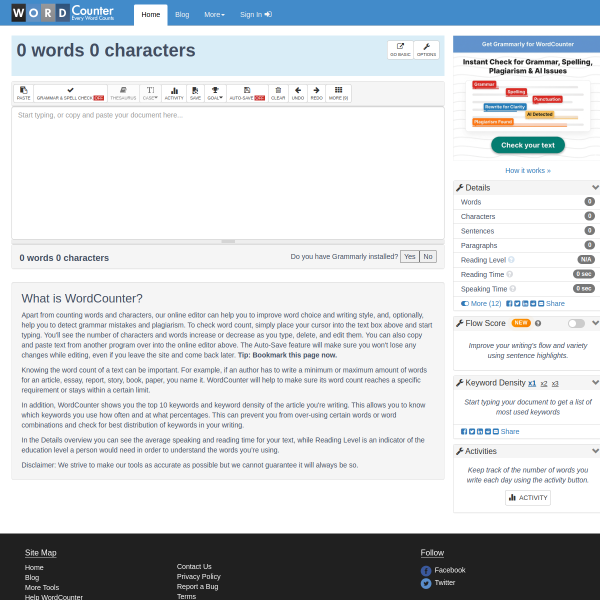The height and width of the screenshot is (600, 600).
Task: Open Contact Us footer link
Action: pos(194,567)
